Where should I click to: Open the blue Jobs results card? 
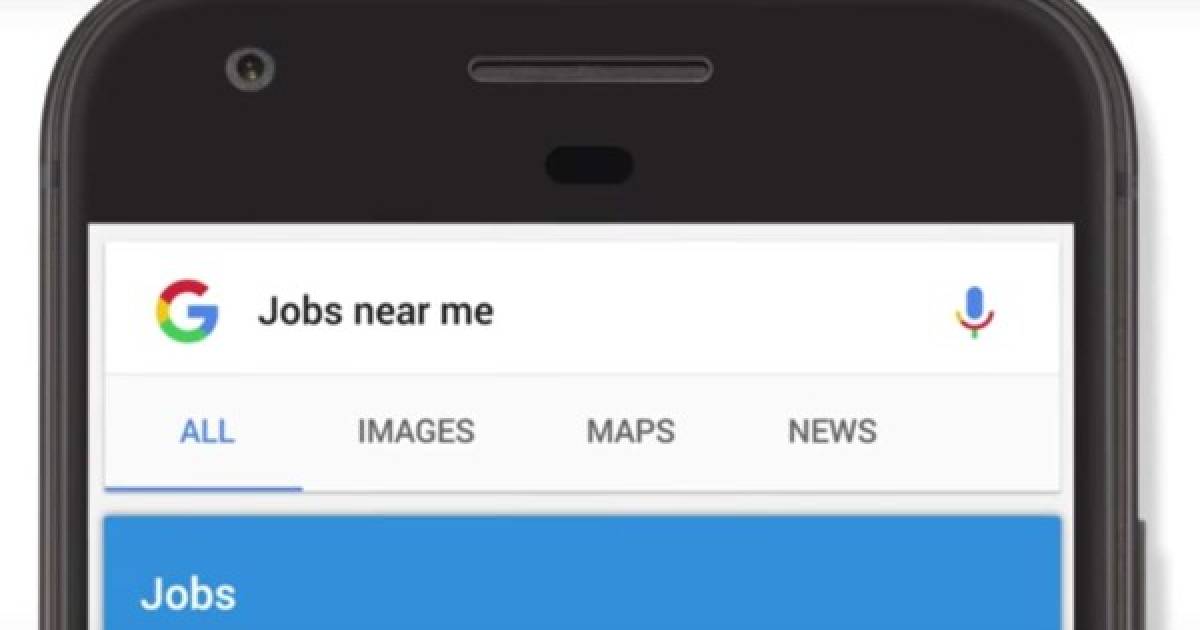pyautogui.click(x=582, y=573)
